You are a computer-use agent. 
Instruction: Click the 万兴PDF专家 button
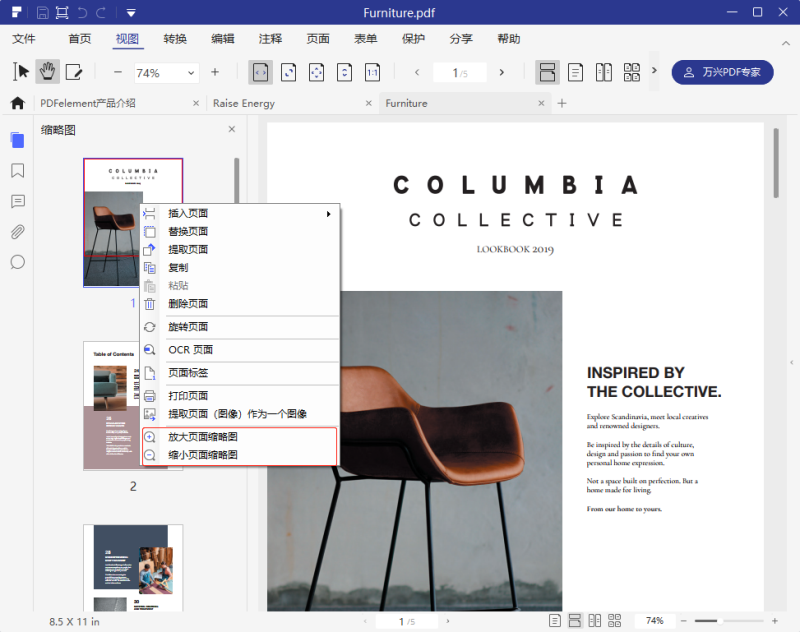[x=722, y=72]
